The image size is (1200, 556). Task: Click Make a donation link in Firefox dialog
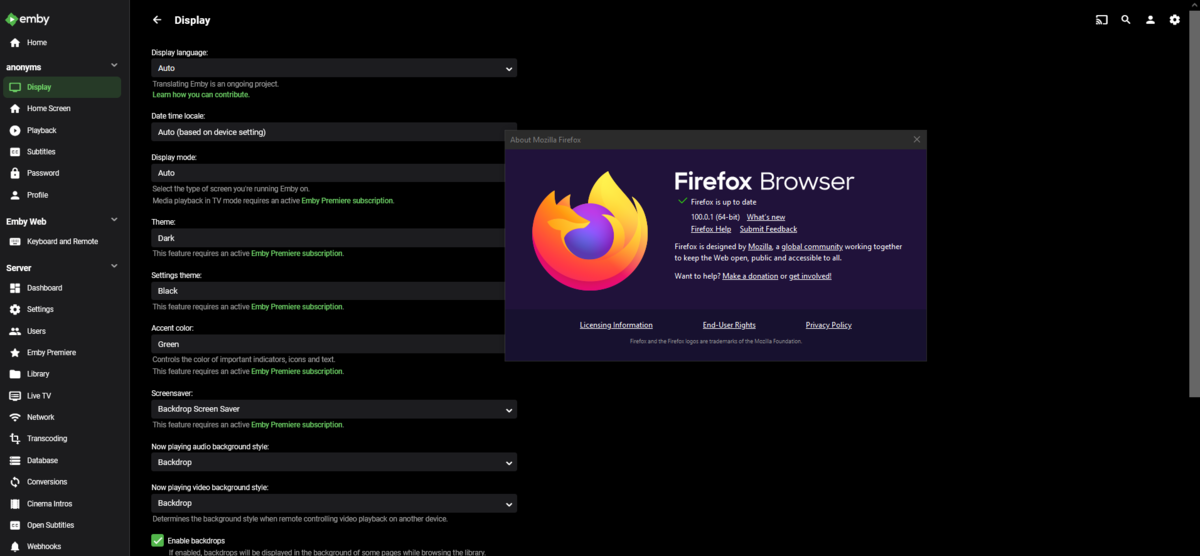(750, 276)
